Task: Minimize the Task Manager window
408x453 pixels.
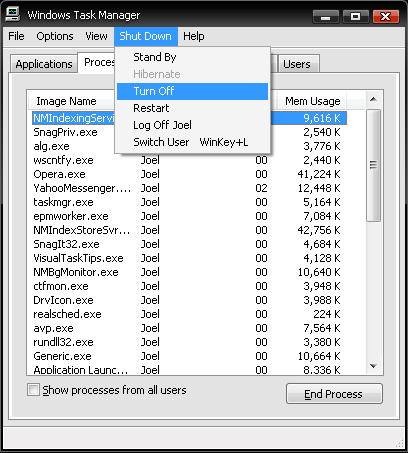Action: click(x=326, y=16)
